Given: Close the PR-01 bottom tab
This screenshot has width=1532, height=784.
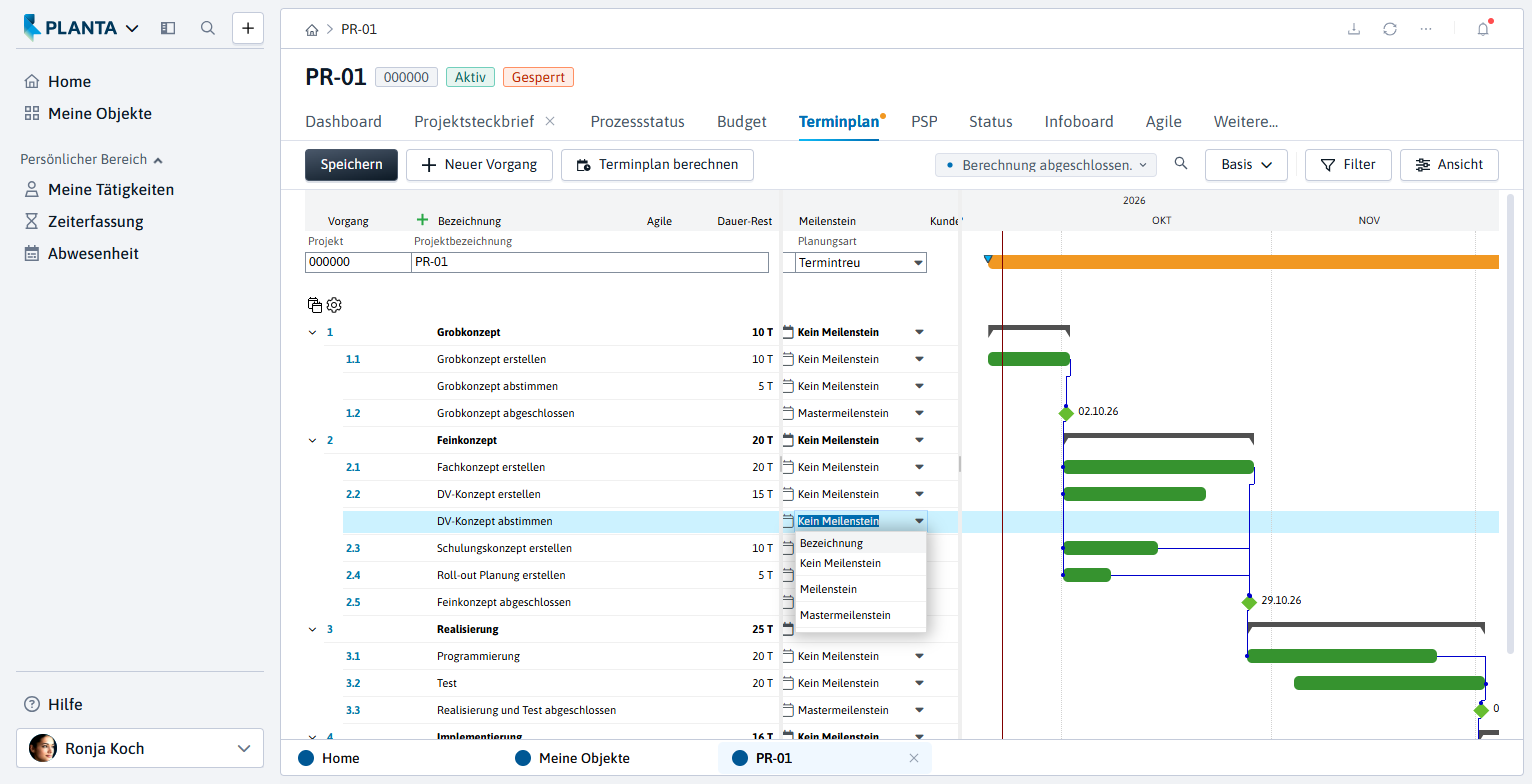Looking at the screenshot, I should [x=913, y=758].
